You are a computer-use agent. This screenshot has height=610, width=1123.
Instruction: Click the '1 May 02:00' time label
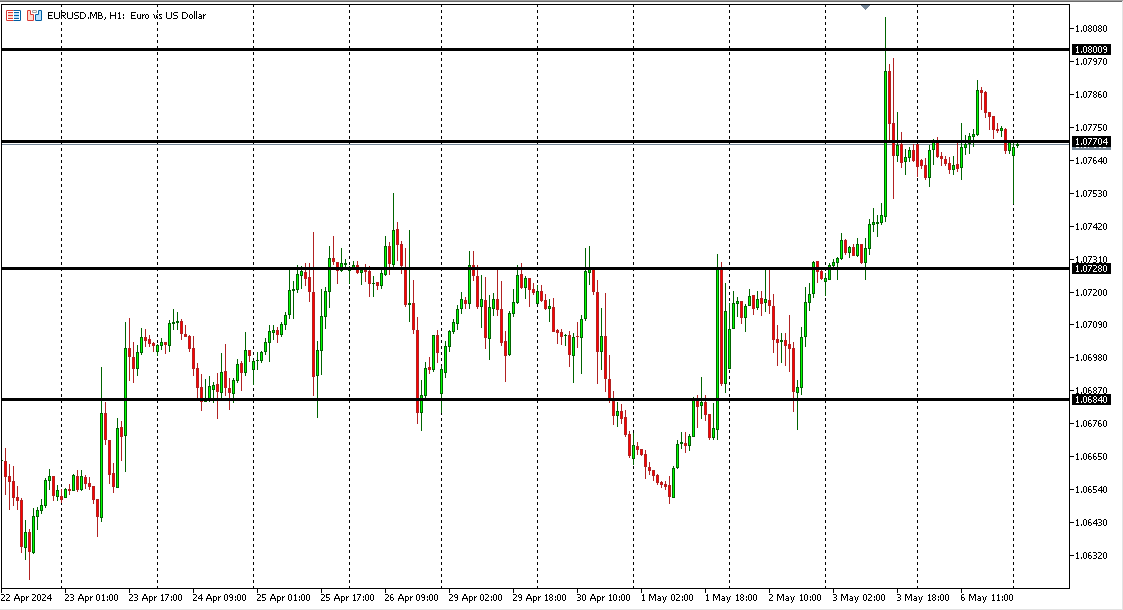coord(667,598)
